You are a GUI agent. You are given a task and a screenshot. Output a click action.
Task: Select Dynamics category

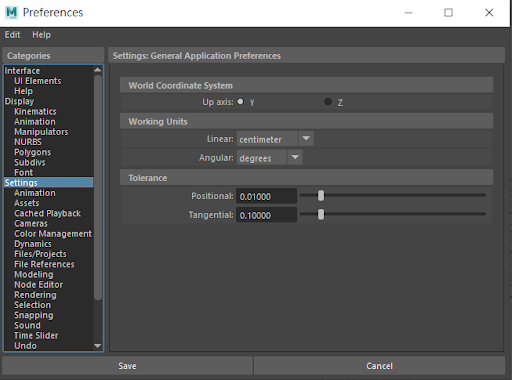pos(33,244)
